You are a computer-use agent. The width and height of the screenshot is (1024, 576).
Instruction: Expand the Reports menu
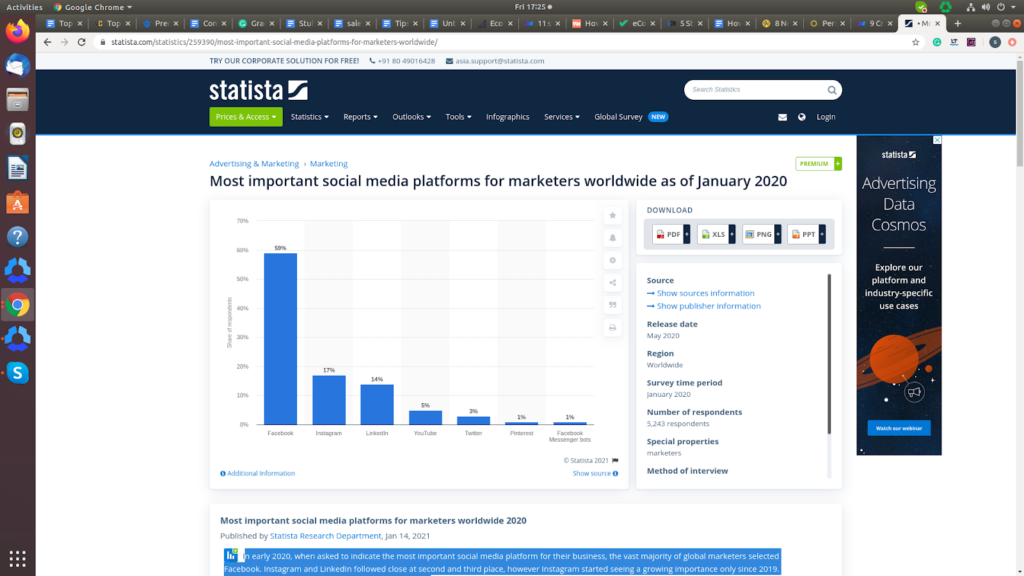360,117
